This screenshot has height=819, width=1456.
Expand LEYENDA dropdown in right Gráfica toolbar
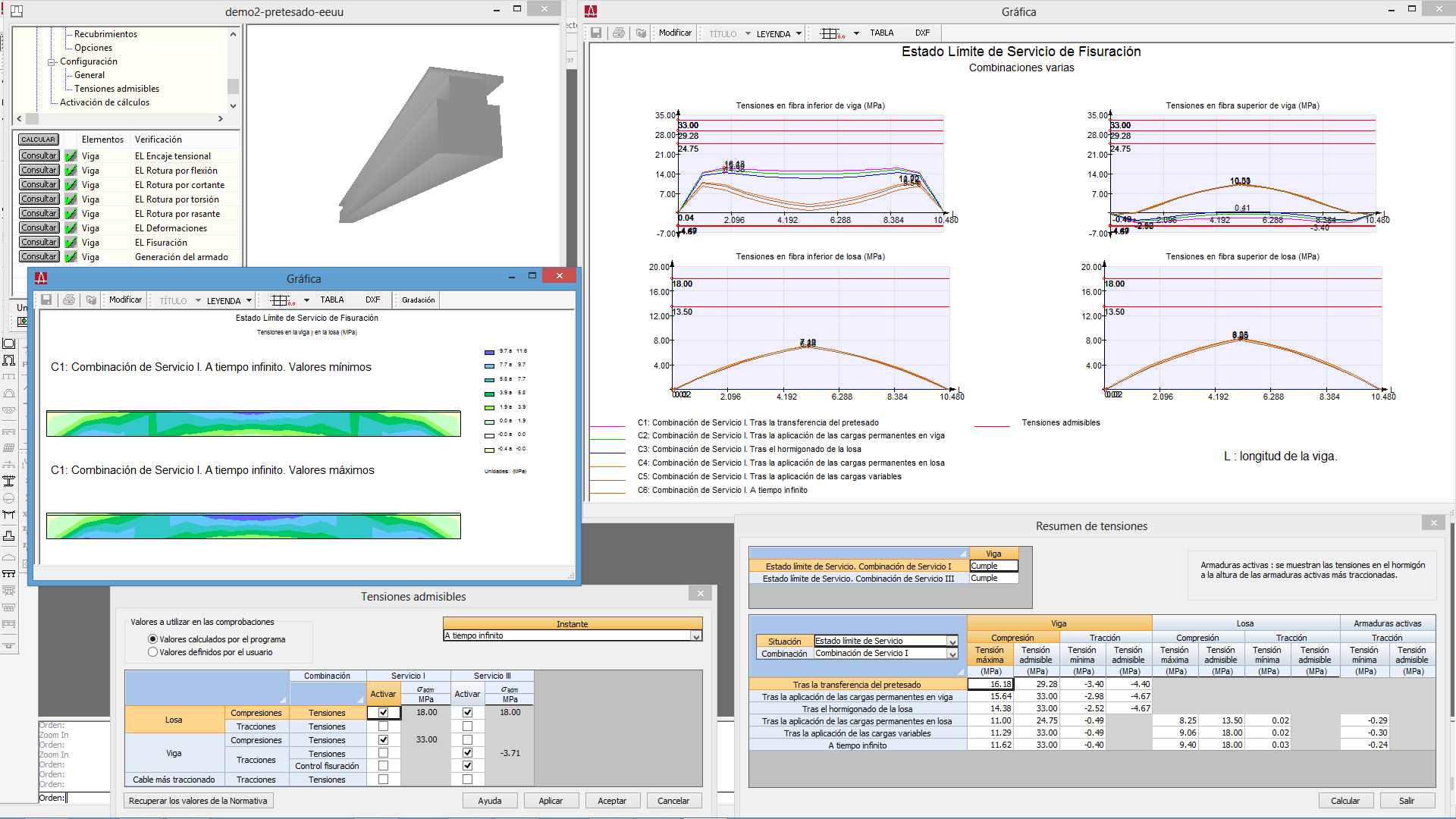click(x=799, y=33)
